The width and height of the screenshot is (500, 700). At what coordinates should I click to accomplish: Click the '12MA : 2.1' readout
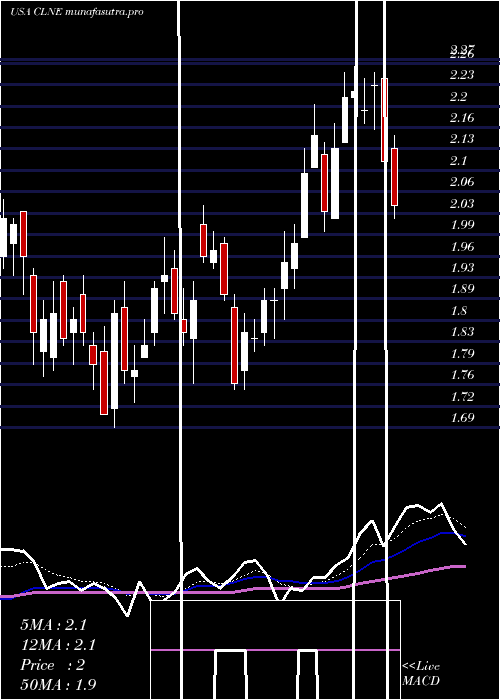[58, 645]
